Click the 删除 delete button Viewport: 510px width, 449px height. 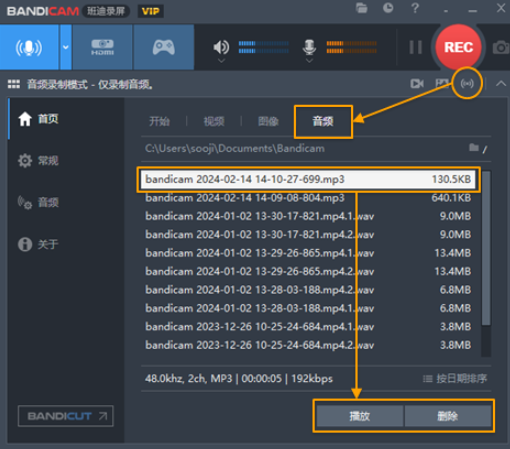click(x=448, y=416)
